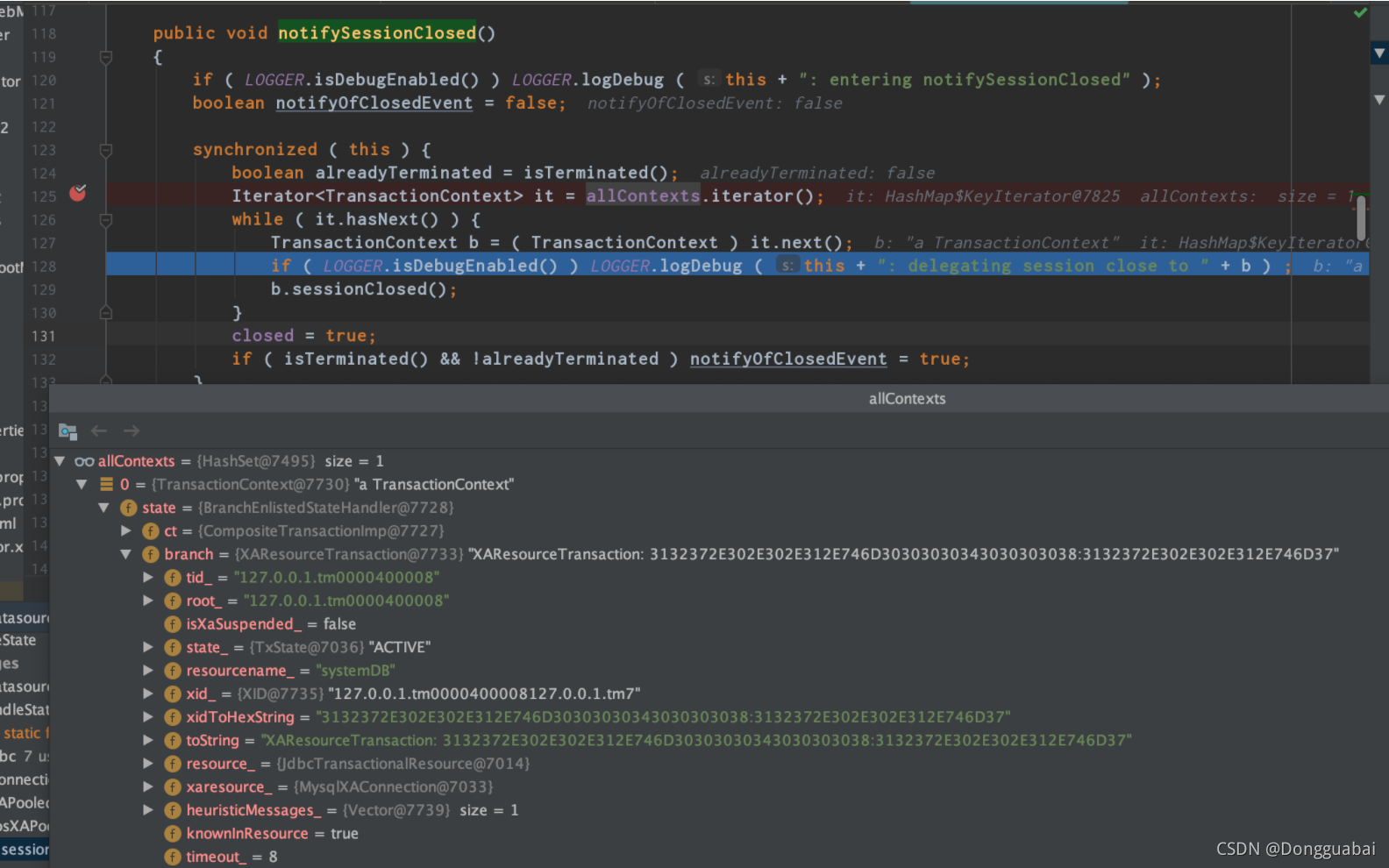The height and width of the screenshot is (868, 1389).
Task: Click the field icon next to root_
Action: [x=173, y=601]
